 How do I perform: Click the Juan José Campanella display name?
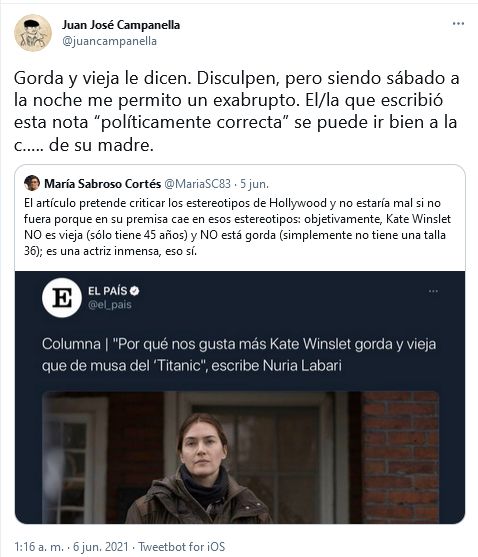(121, 25)
